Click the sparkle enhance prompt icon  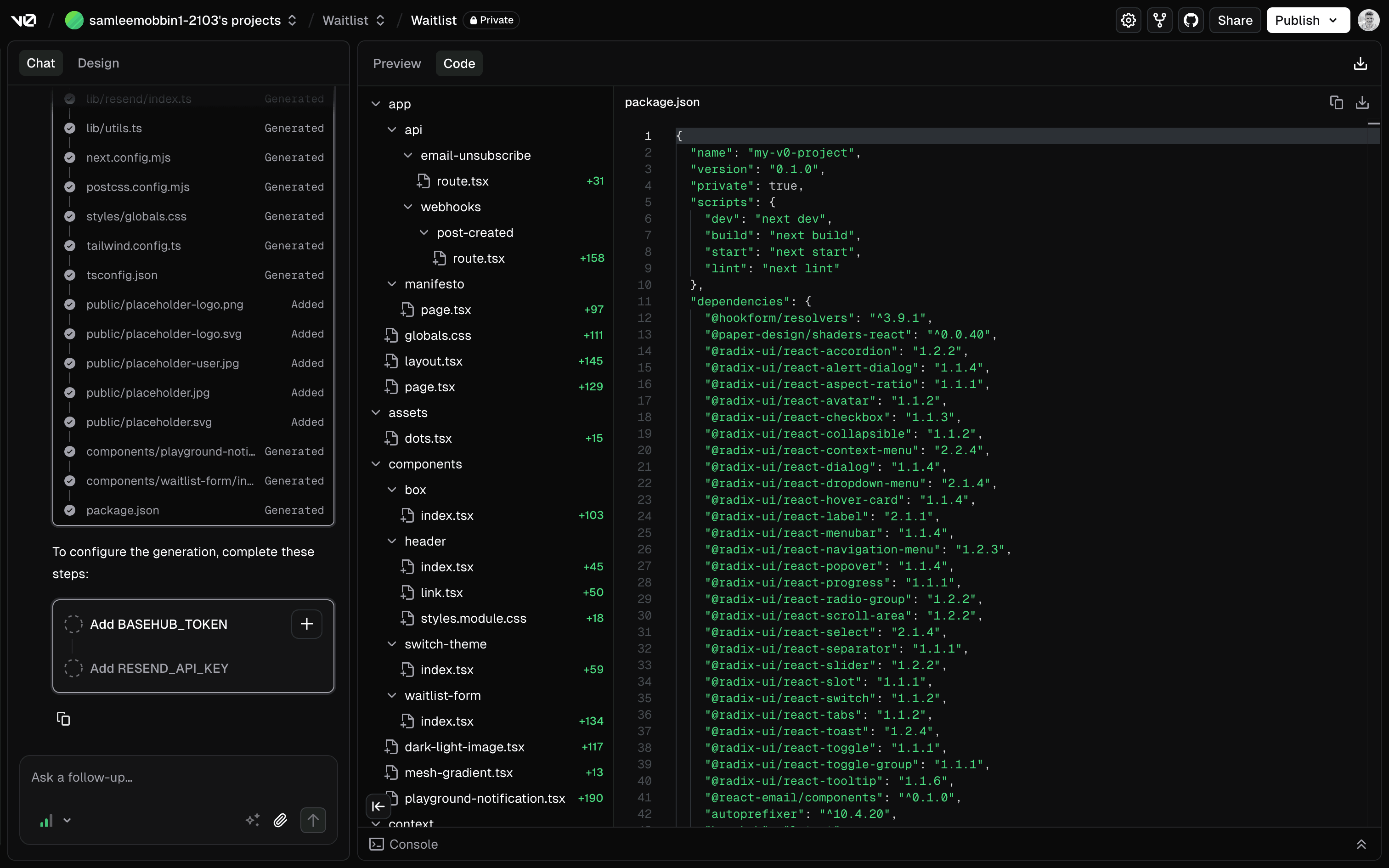click(x=253, y=820)
